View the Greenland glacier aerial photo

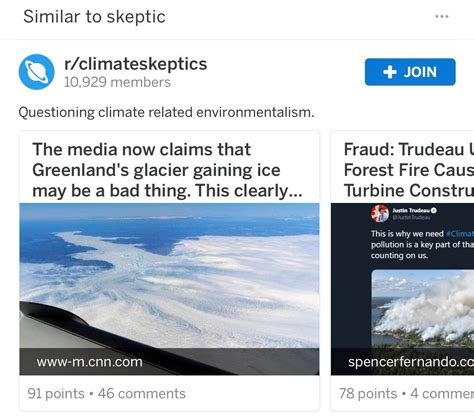[x=169, y=276]
